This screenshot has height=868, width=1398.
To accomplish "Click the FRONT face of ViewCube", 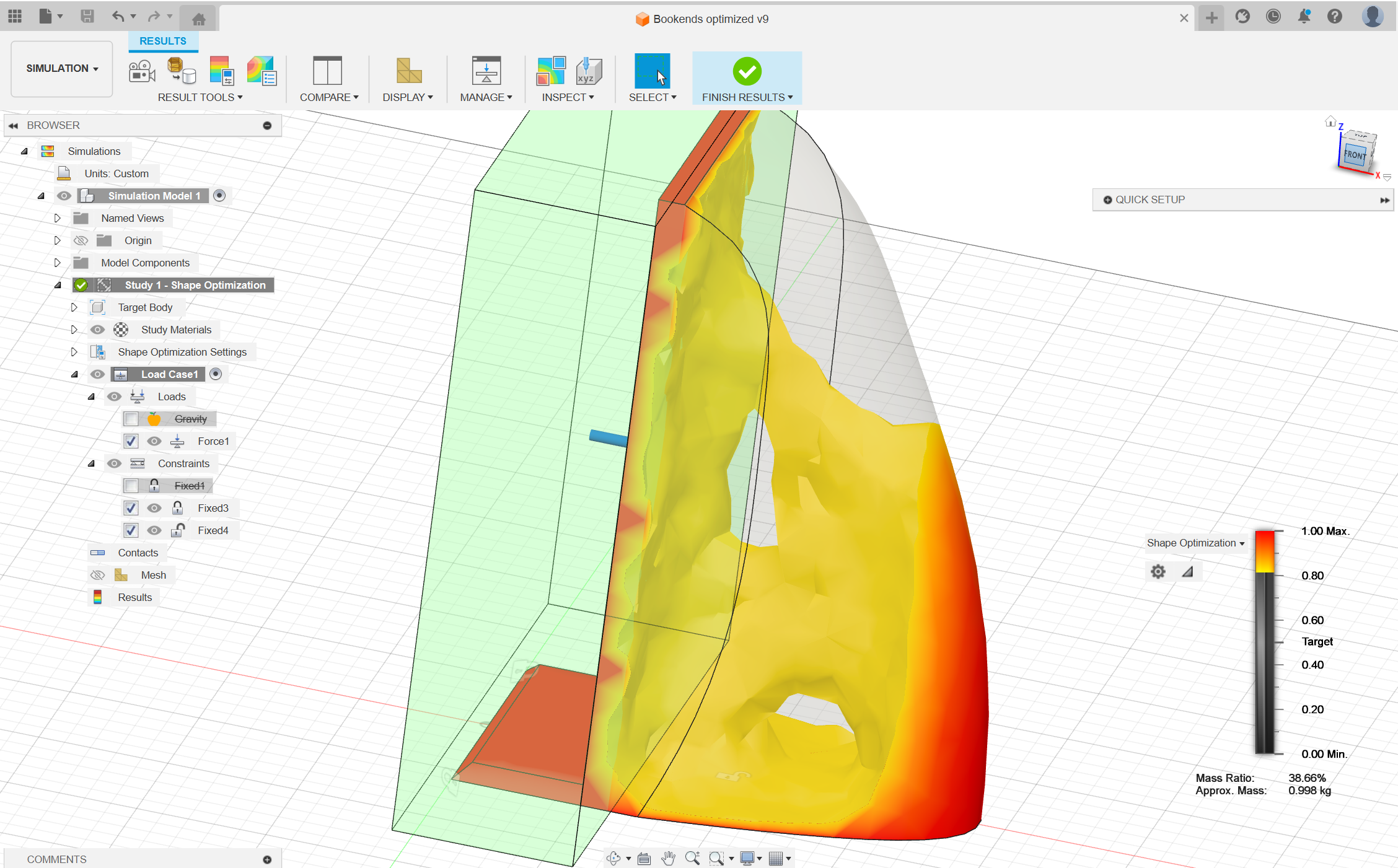I will coord(1354,155).
